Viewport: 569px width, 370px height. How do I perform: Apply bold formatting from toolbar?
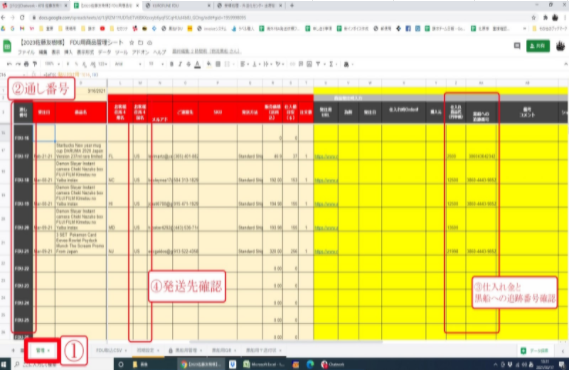[171, 64]
